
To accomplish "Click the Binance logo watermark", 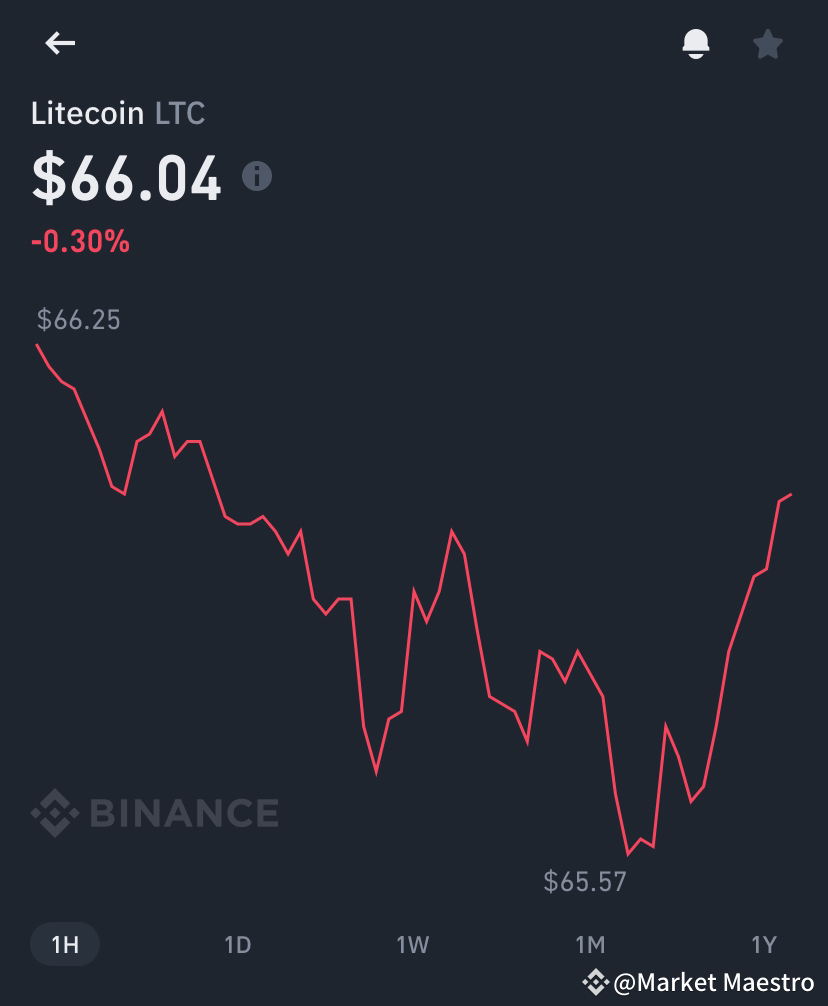I will pyautogui.click(x=155, y=814).
